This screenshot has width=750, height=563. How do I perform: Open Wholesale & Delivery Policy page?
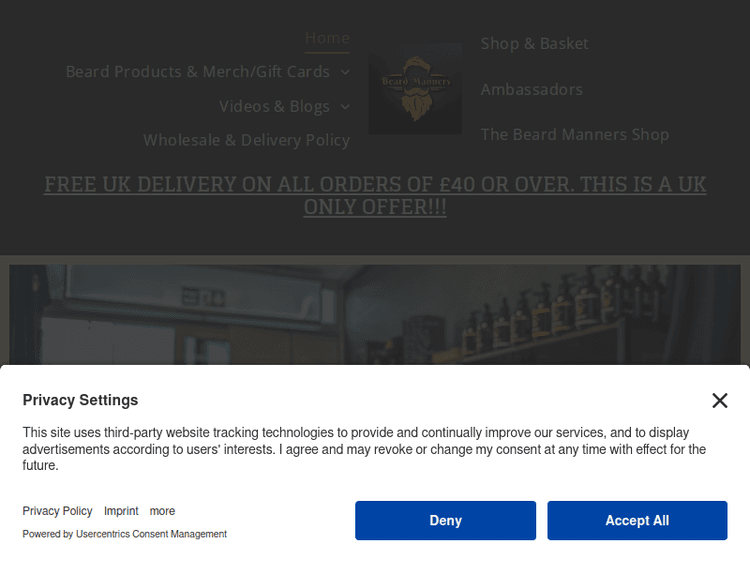point(246,140)
